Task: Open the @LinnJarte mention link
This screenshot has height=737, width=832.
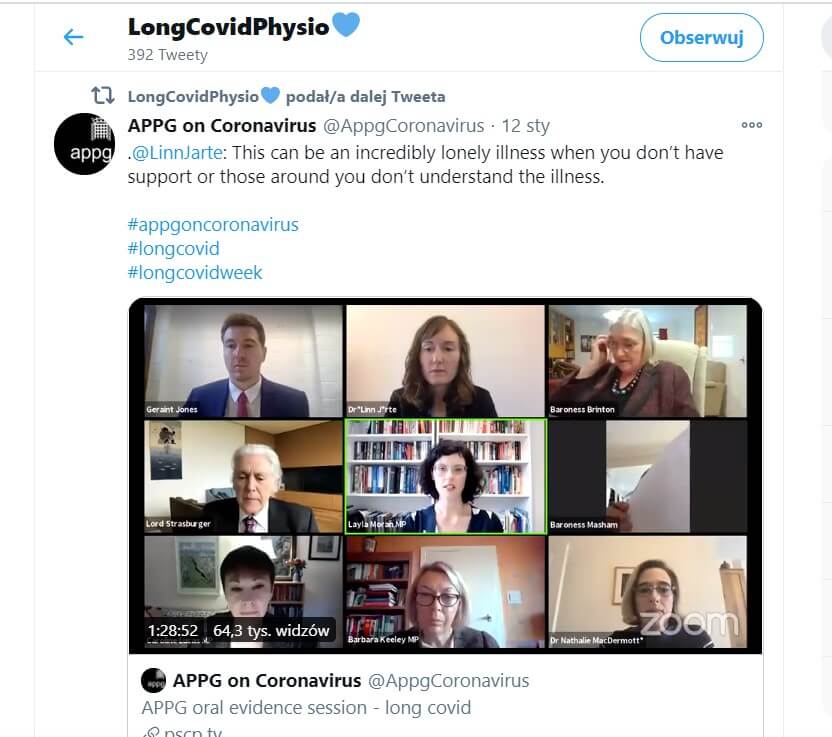Action: 177,153
